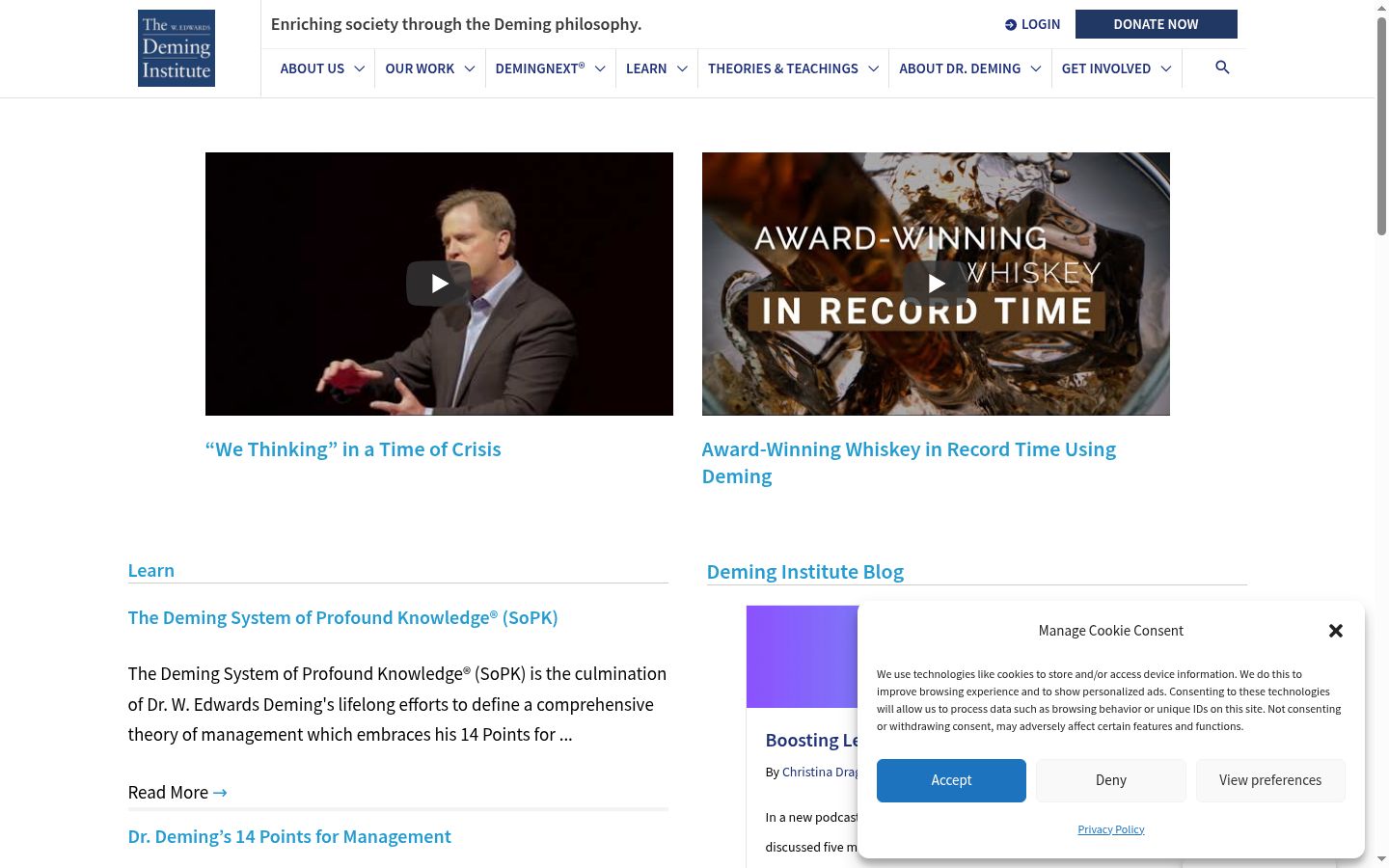Click the Deming Institute logo

coord(177,48)
